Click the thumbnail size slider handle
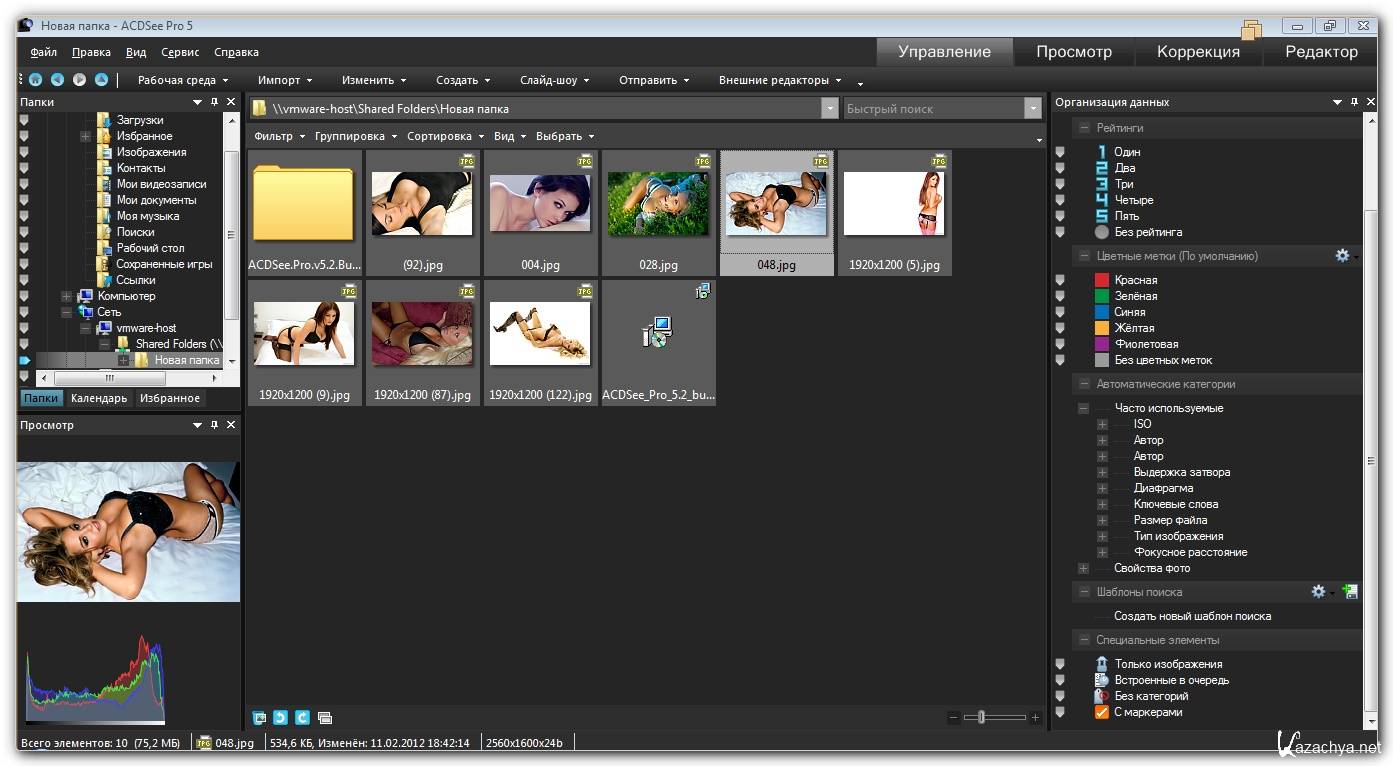 click(x=982, y=717)
